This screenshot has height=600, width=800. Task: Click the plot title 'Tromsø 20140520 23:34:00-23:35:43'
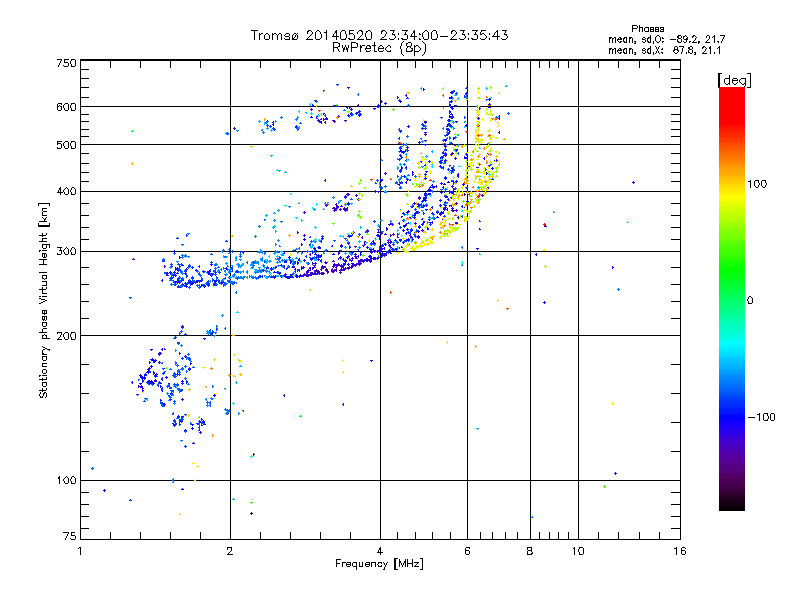379,35
